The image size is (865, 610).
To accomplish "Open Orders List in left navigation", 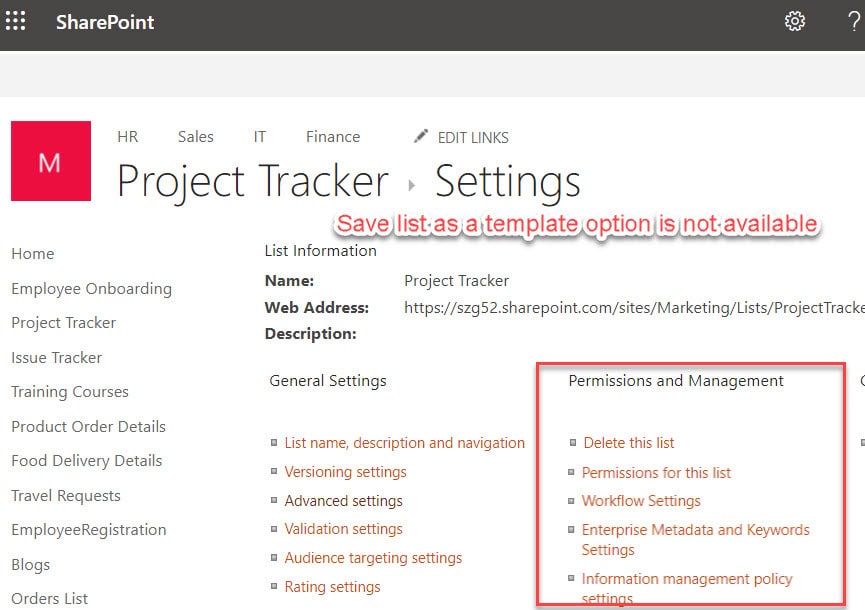I will (x=49, y=598).
